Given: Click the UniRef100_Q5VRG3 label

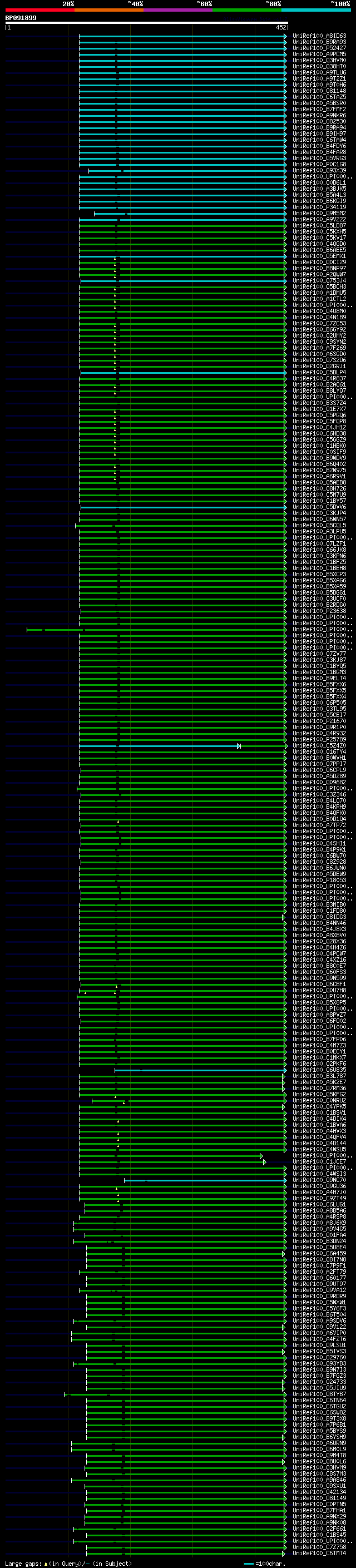Looking at the screenshot, I should click(319, 159).
